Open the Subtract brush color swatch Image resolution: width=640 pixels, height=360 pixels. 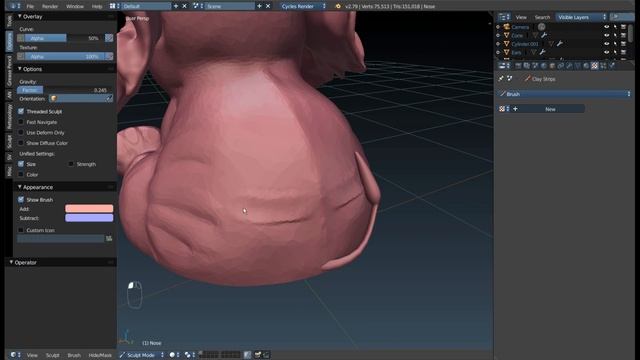pyautogui.click(x=89, y=218)
